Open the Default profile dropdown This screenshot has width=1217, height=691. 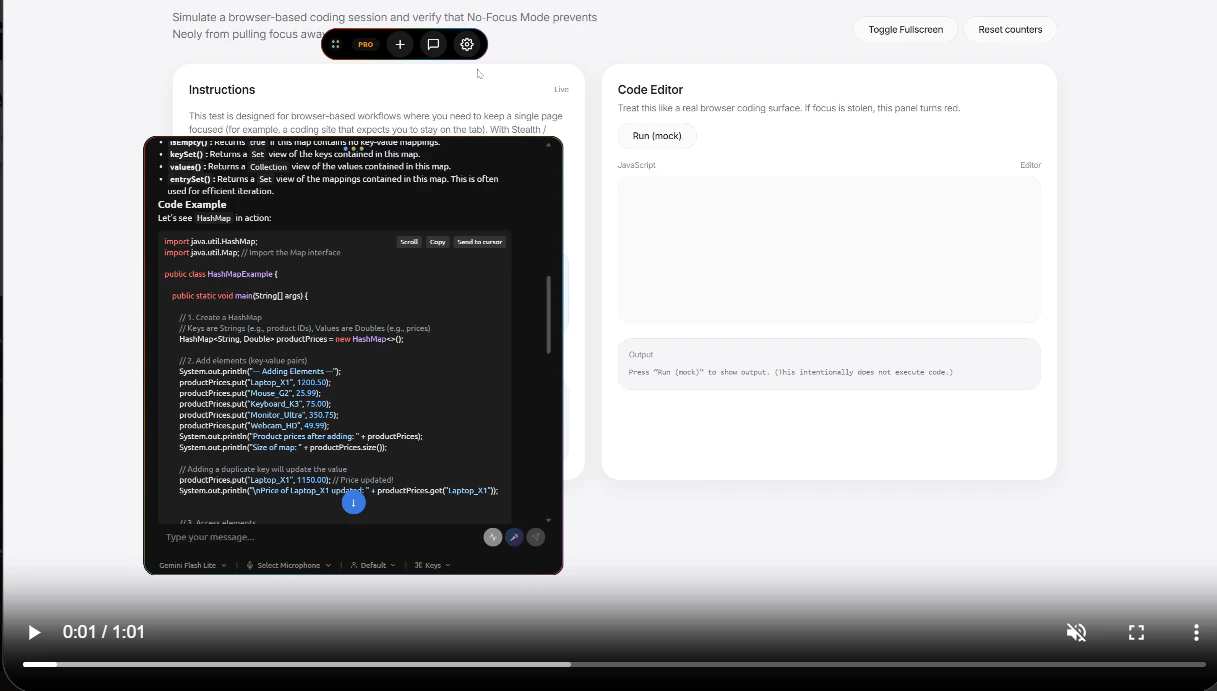pos(373,565)
